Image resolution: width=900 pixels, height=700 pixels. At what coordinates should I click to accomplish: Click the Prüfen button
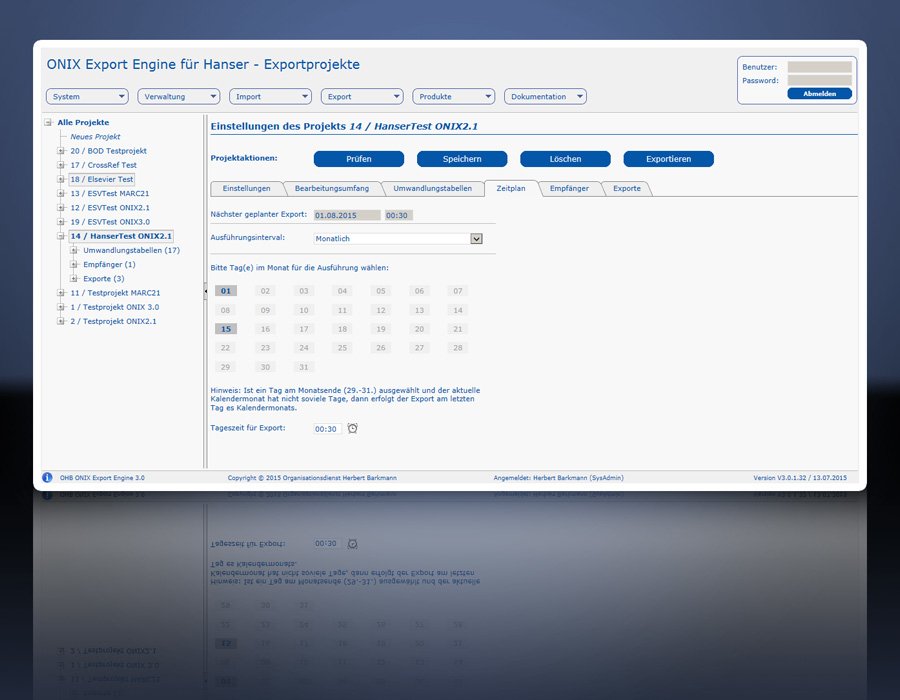pos(359,159)
